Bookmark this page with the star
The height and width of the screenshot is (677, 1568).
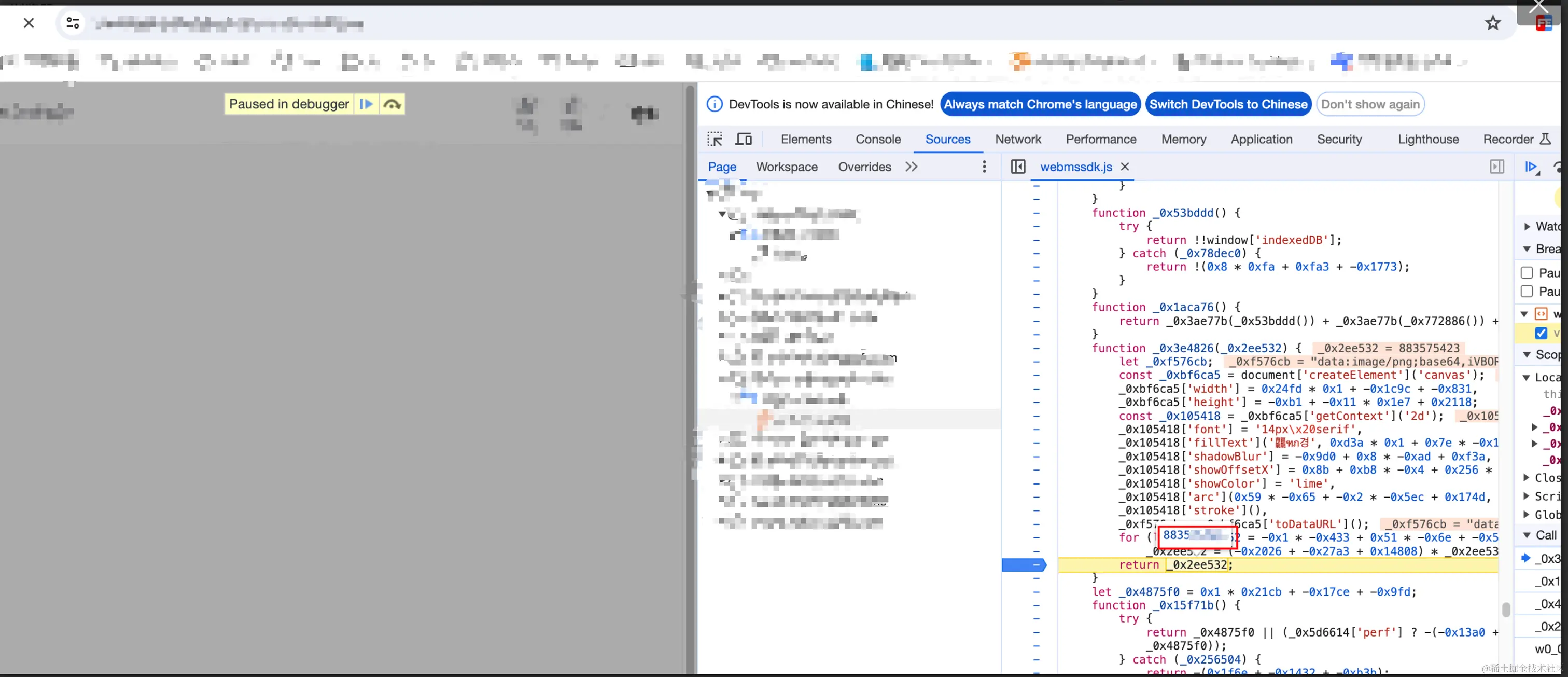(x=1492, y=23)
